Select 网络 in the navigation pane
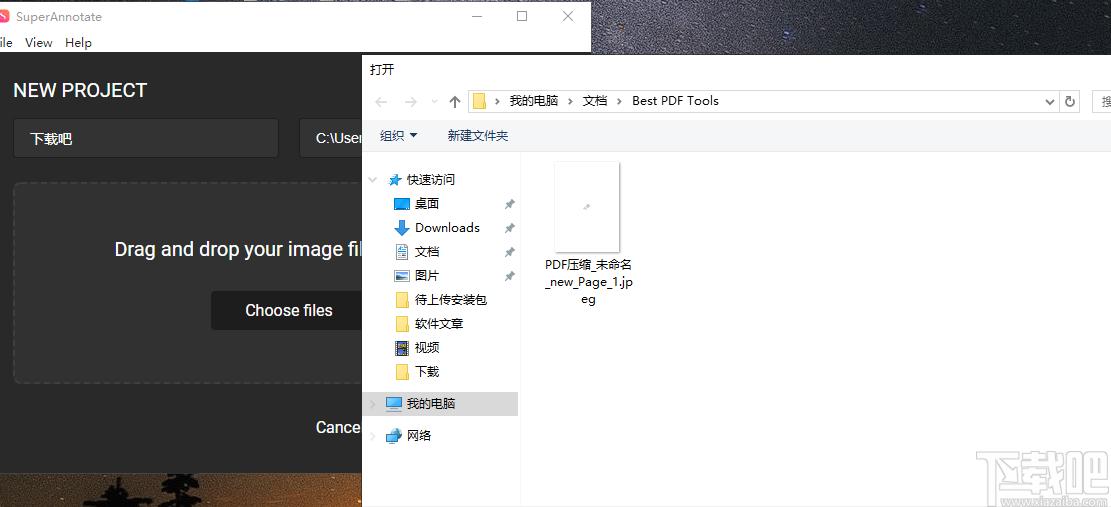Viewport: 1111px width, 507px height. click(x=419, y=435)
